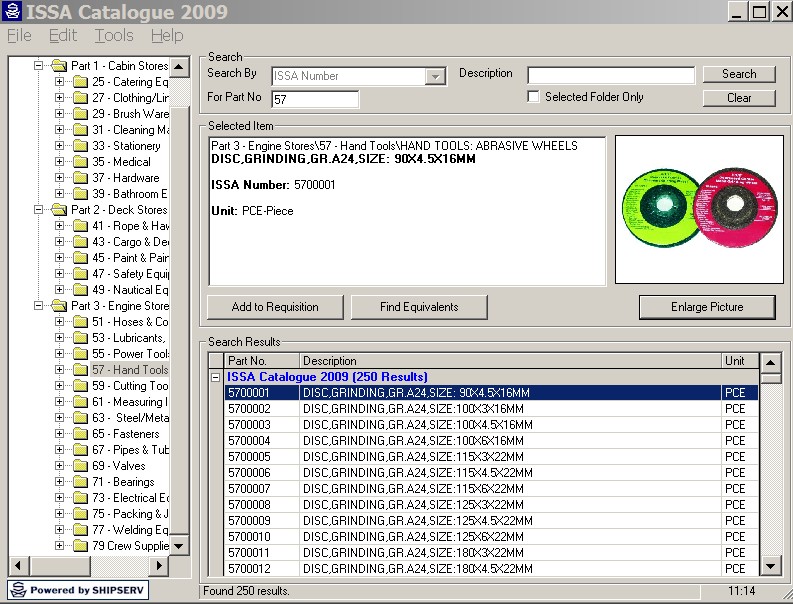Select folder icon of 35 - Medical
This screenshot has height=604, width=793.
click(x=80, y=162)
